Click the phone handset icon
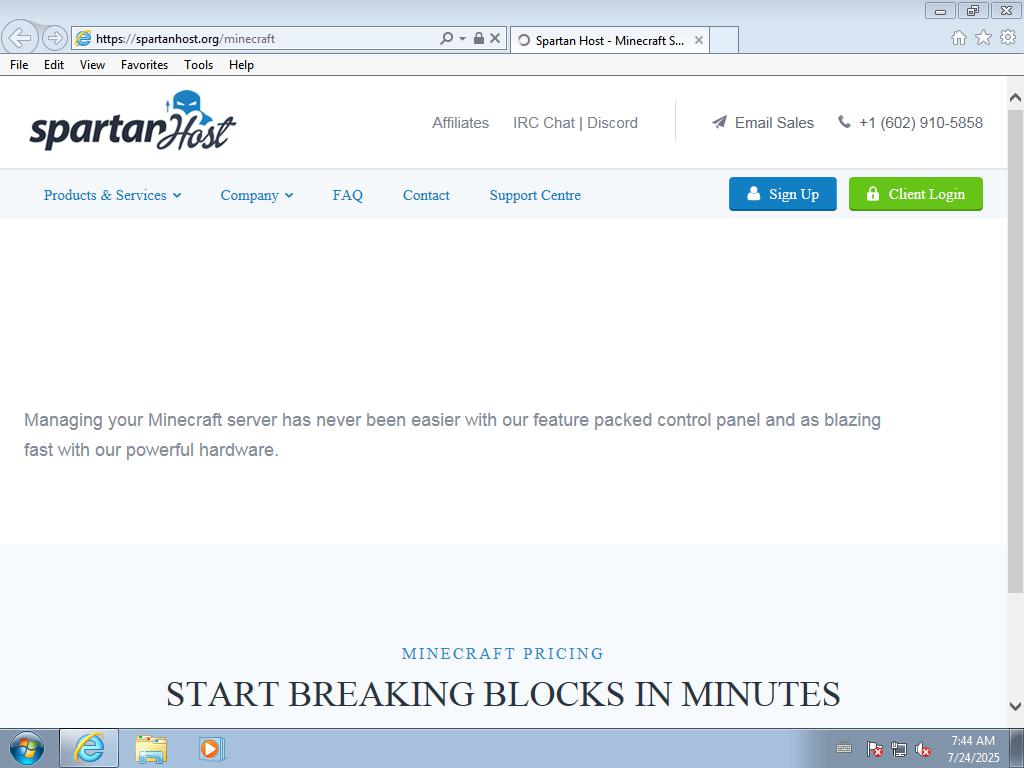The width and height of the screenshot is (1024, 768). (844, 122)
